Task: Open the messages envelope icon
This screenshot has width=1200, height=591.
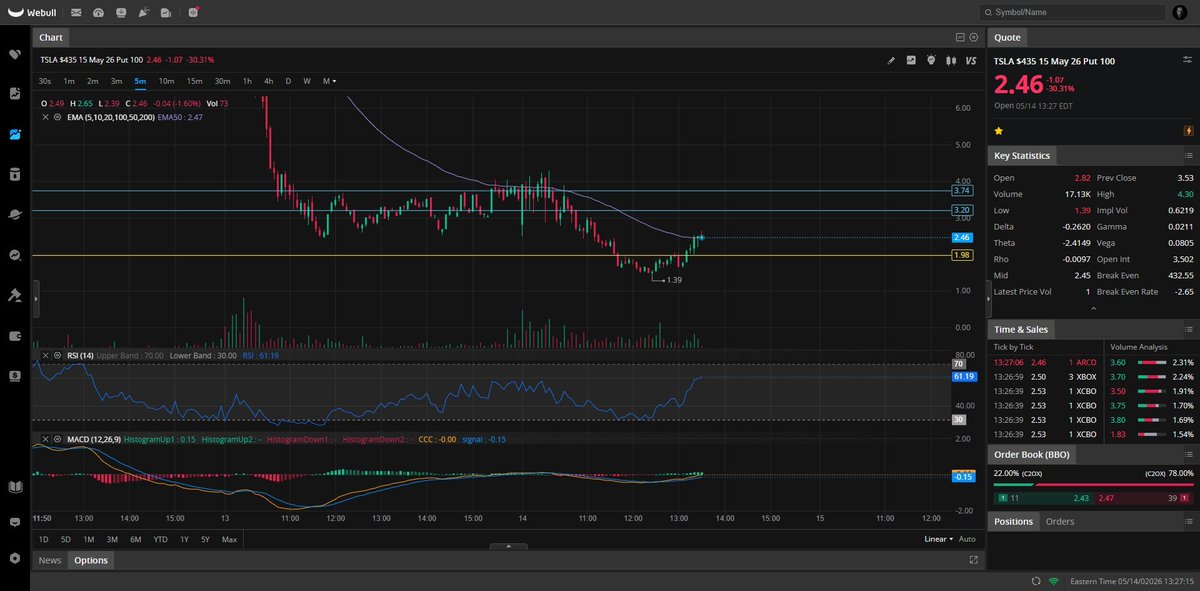Action: pyautogui.click(x=77, y=12)
